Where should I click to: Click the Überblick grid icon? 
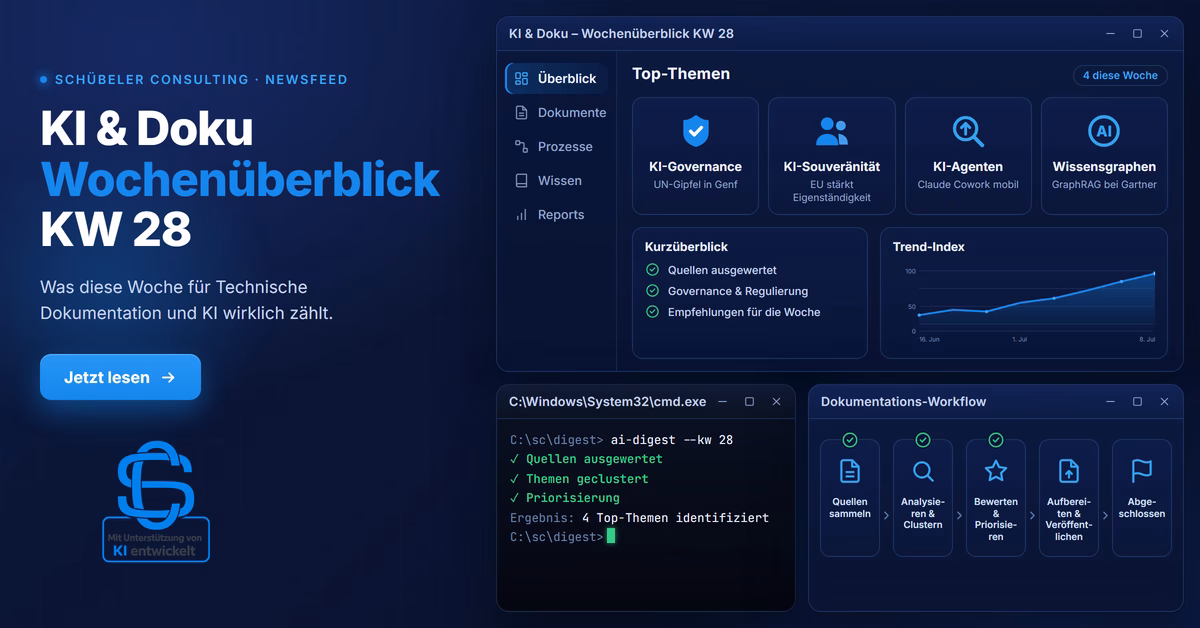click(x=521, y=78)
